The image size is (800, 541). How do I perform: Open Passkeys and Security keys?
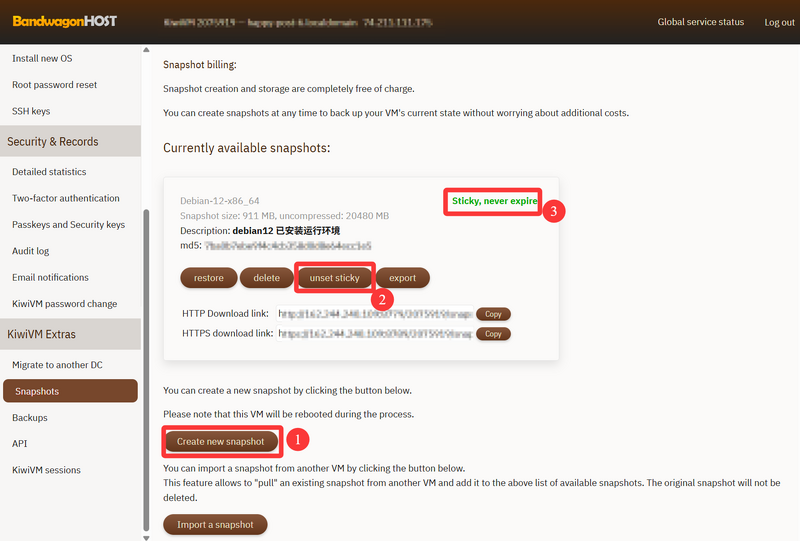tap(68, 225)
